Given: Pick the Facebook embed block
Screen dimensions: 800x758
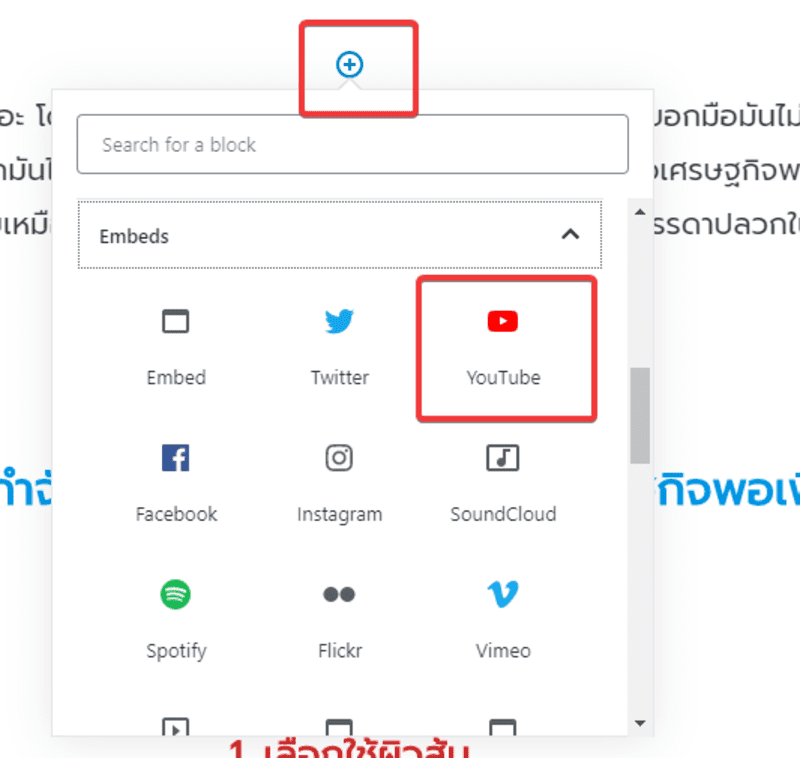Looking at the screenshot, I should pyautogui.click(x=176, y=485).
